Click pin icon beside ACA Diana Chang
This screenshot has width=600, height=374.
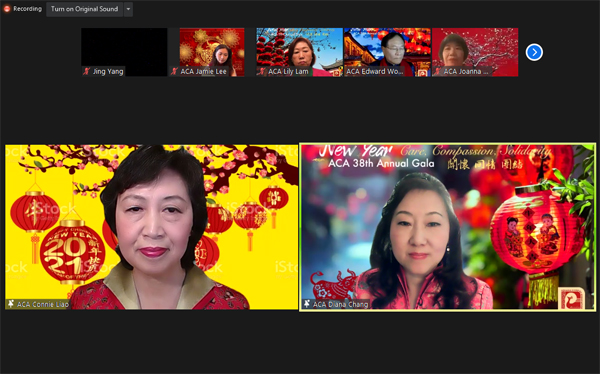tap(307, 304)
